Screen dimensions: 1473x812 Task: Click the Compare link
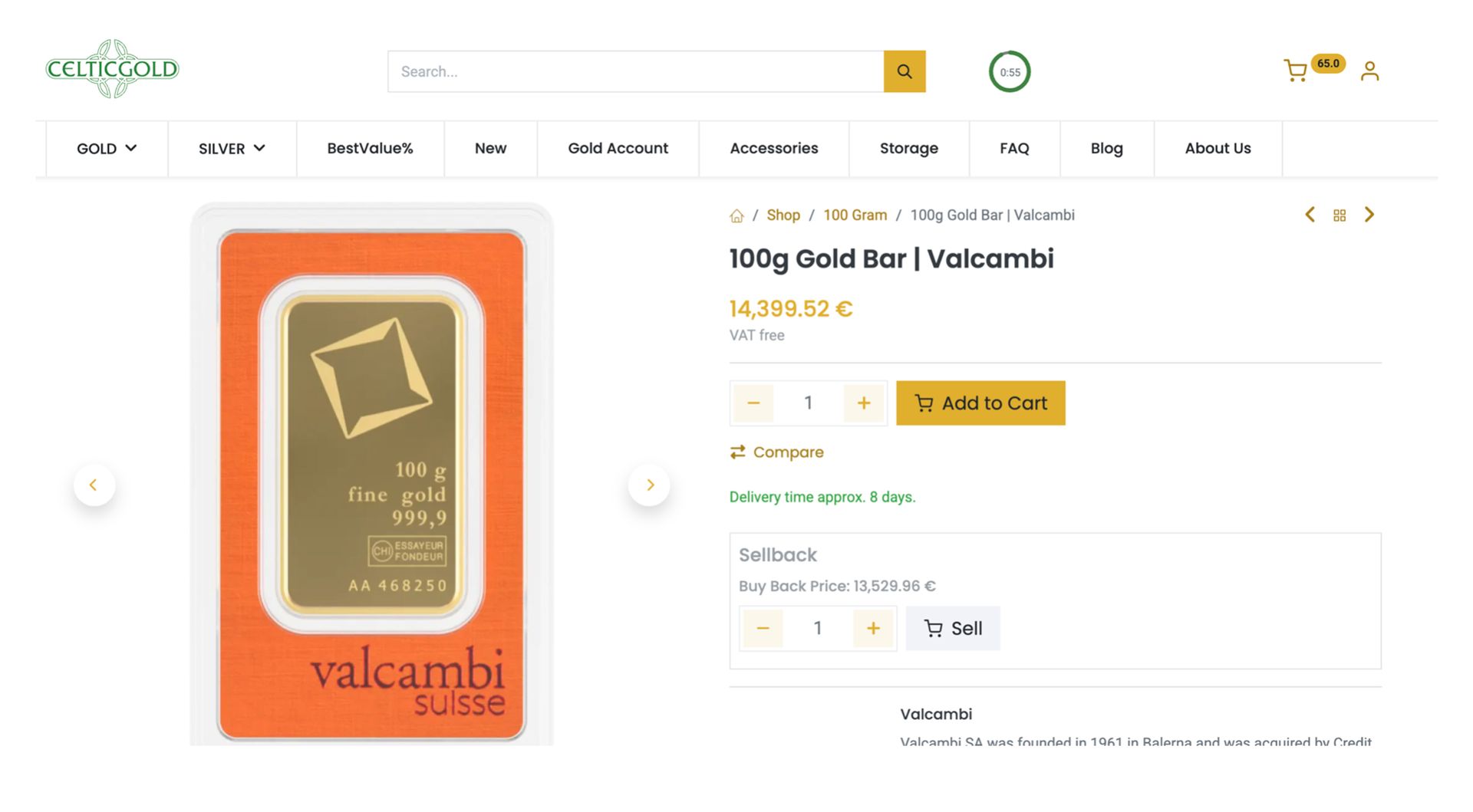[777, 452]
